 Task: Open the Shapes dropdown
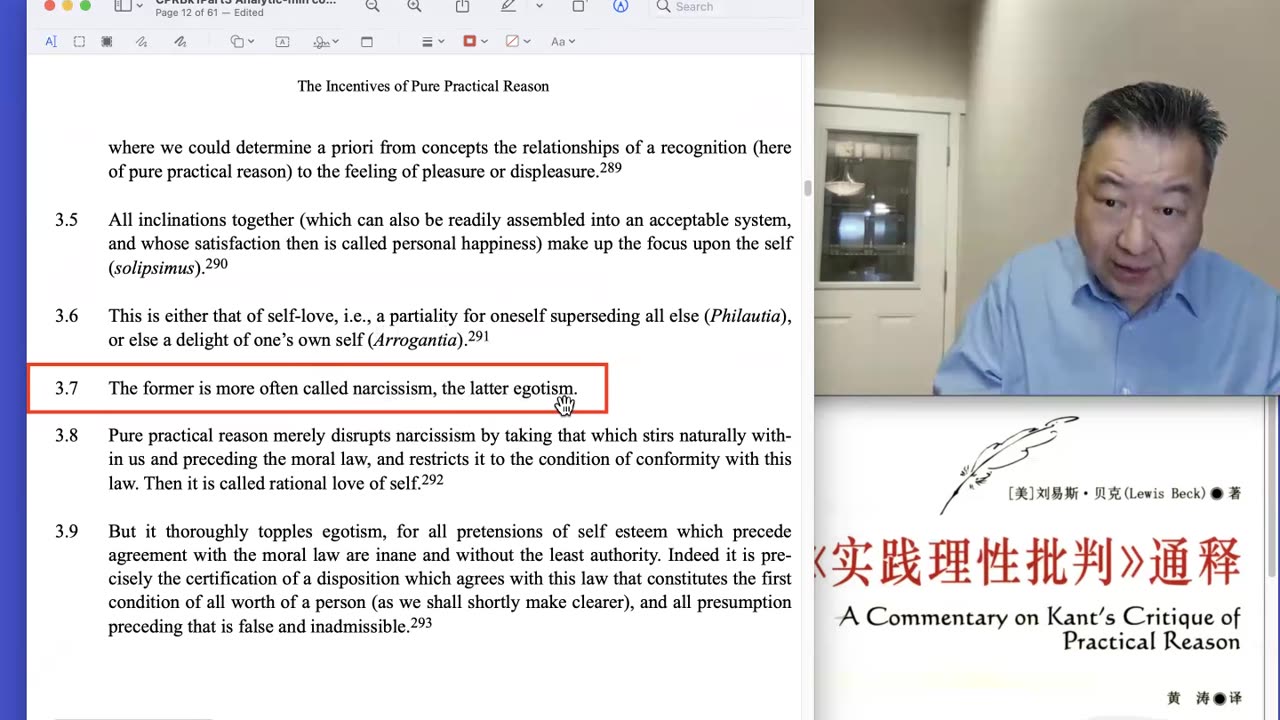click(242, 41)
